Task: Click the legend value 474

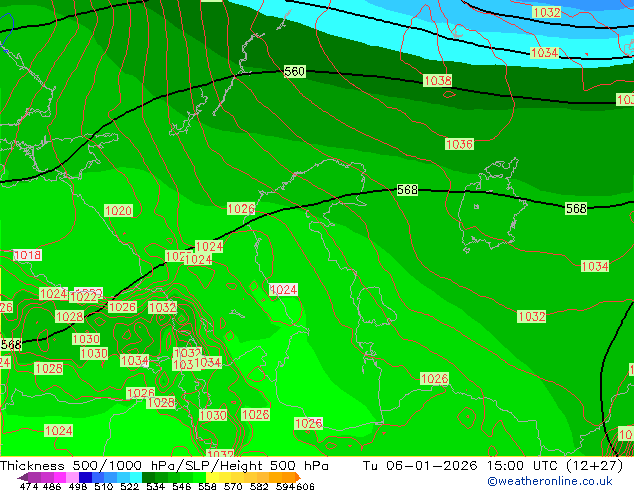Action: coord(29,486)
